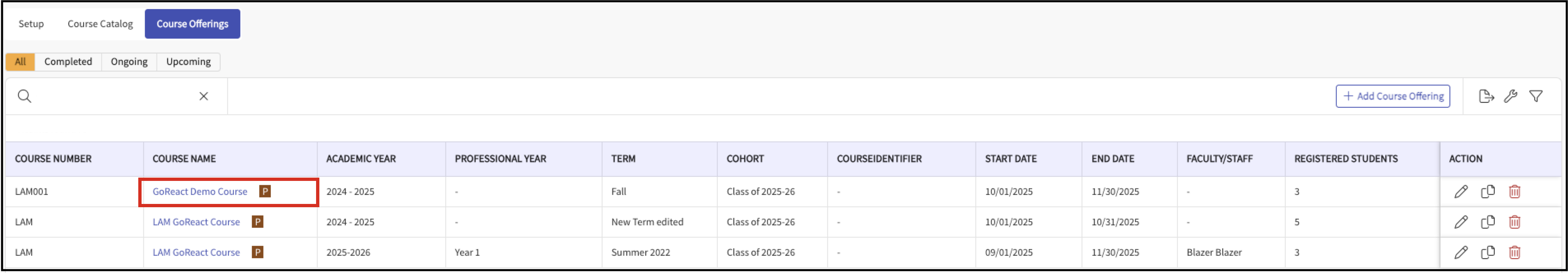
Task: Edit the New Term edited course row
Action: point(1461,222)
